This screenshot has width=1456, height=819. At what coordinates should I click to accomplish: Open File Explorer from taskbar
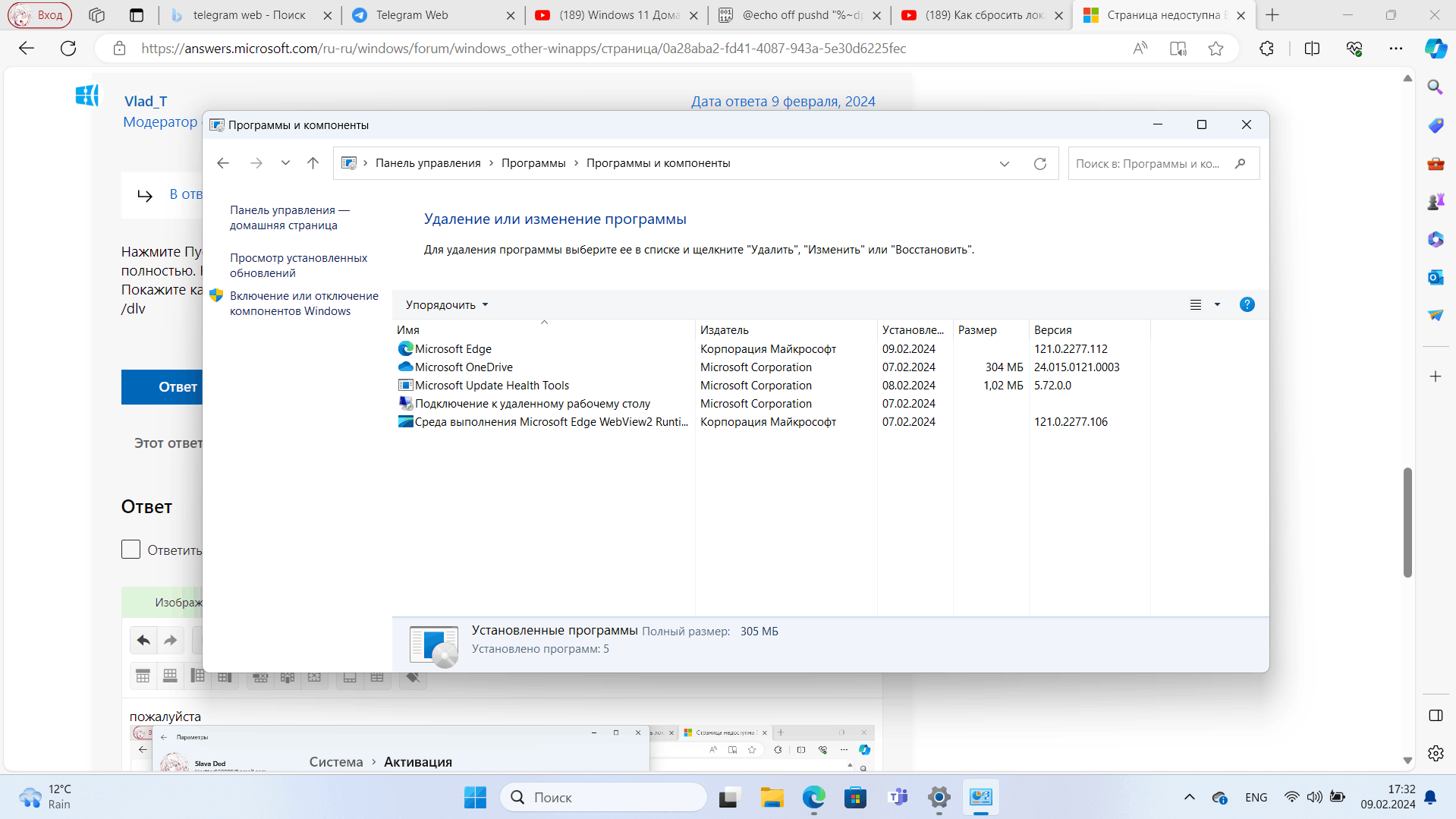(x=772, y=797)
